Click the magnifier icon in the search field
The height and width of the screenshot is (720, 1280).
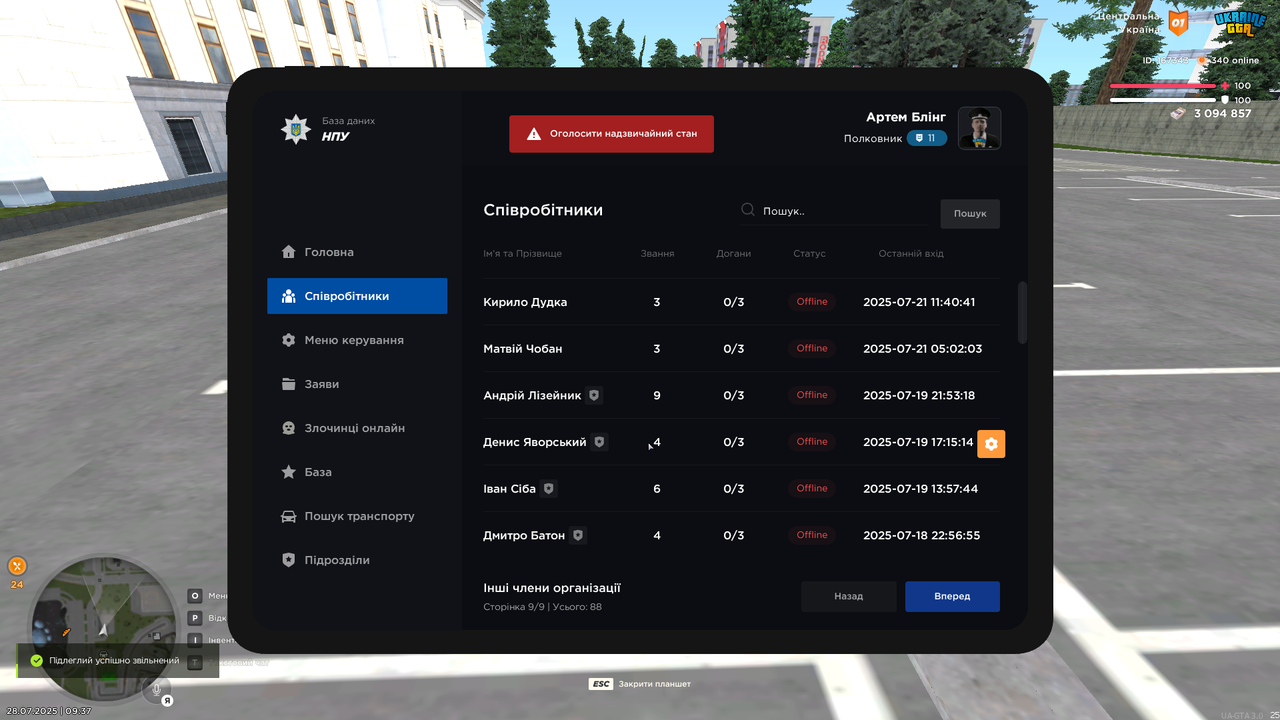coord(748,210)
